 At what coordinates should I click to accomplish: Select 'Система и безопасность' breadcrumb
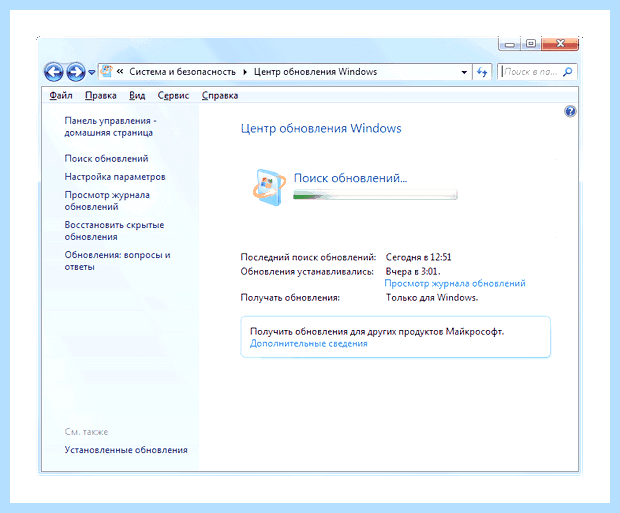click(x=182, y=72)
